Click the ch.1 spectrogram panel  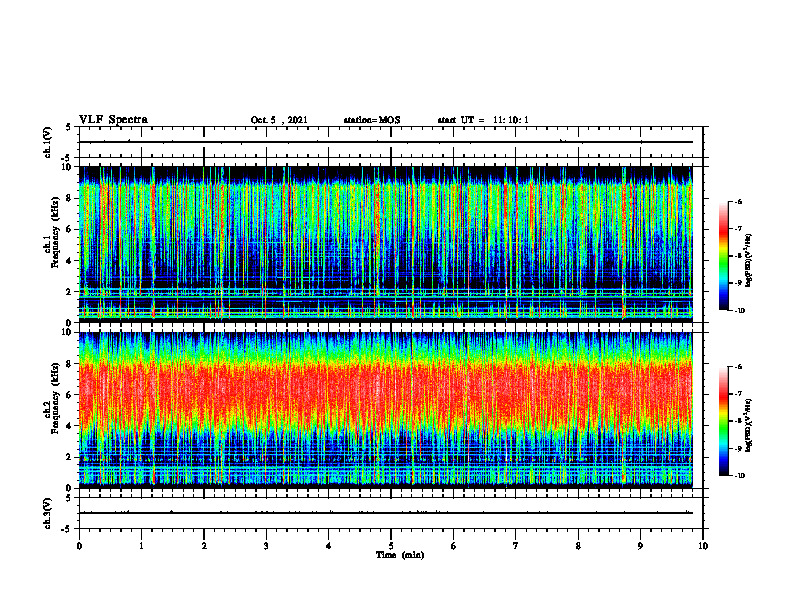(386, 244)
